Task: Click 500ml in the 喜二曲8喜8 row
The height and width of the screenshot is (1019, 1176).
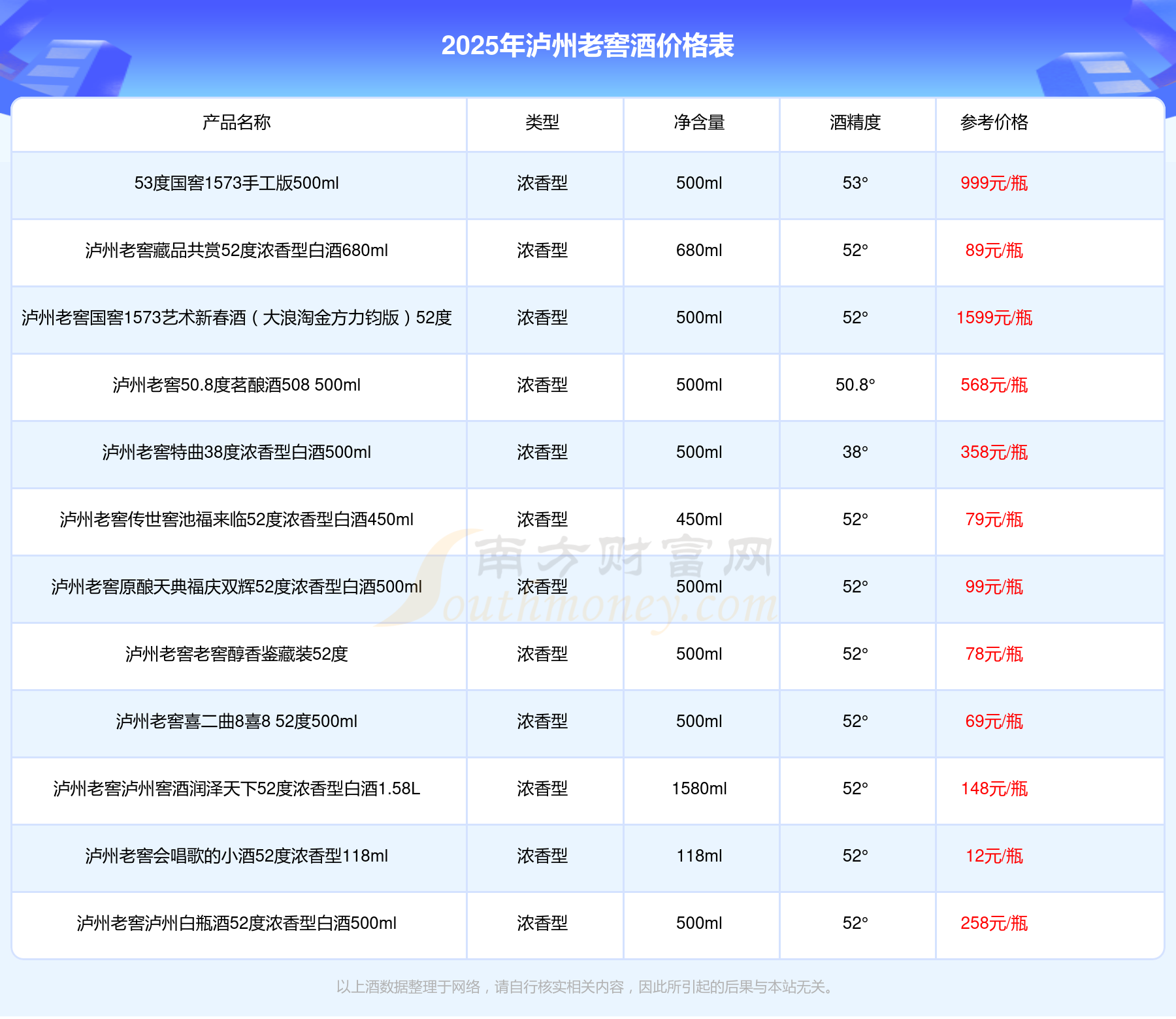Action: coord(699,721)
